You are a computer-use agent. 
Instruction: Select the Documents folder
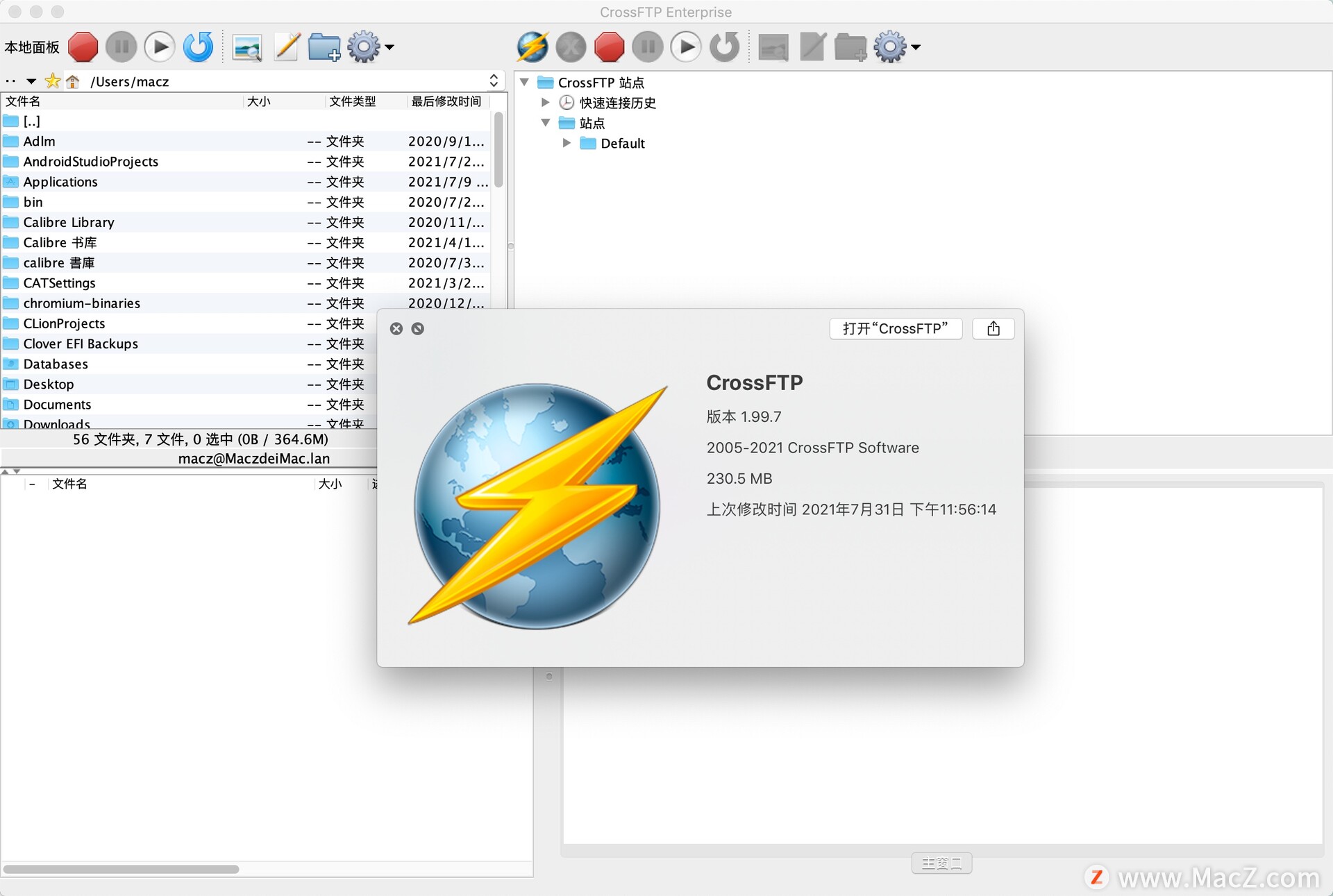pos(189,404)
